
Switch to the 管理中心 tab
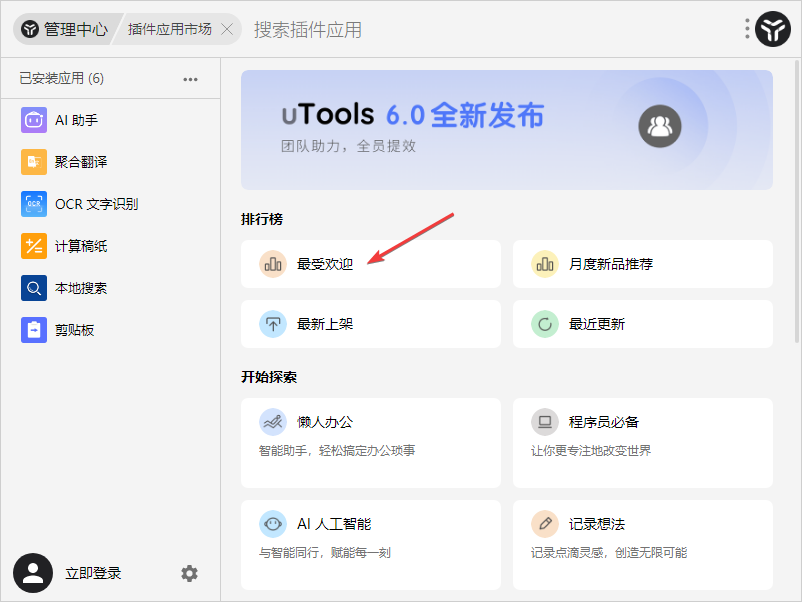point(65,29)
